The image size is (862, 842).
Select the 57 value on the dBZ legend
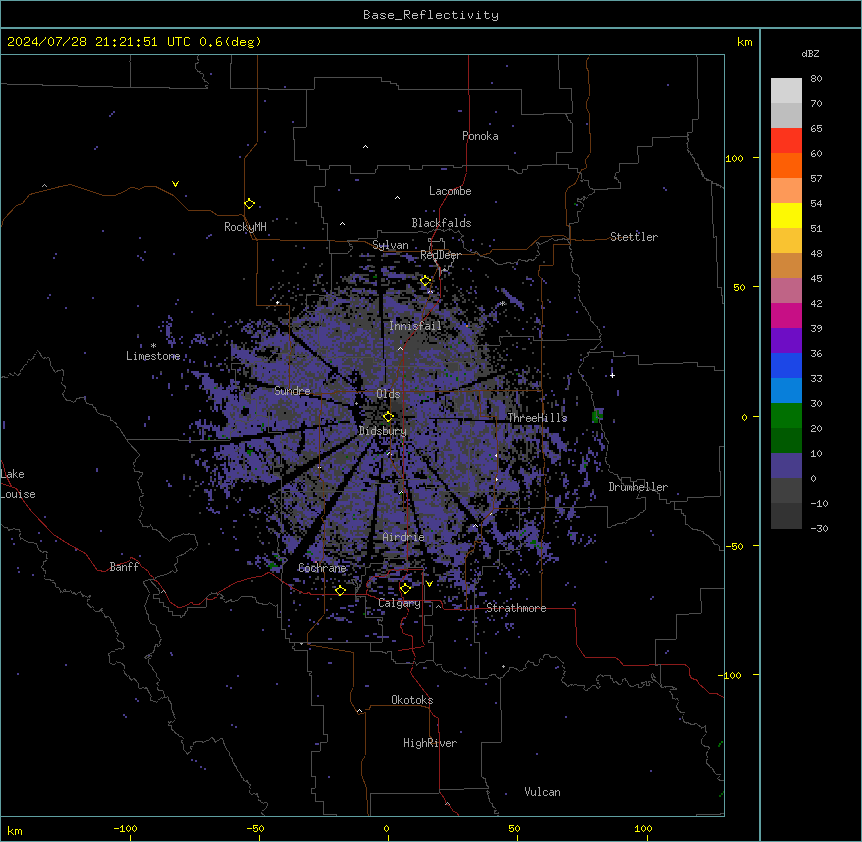pos(816,179)
